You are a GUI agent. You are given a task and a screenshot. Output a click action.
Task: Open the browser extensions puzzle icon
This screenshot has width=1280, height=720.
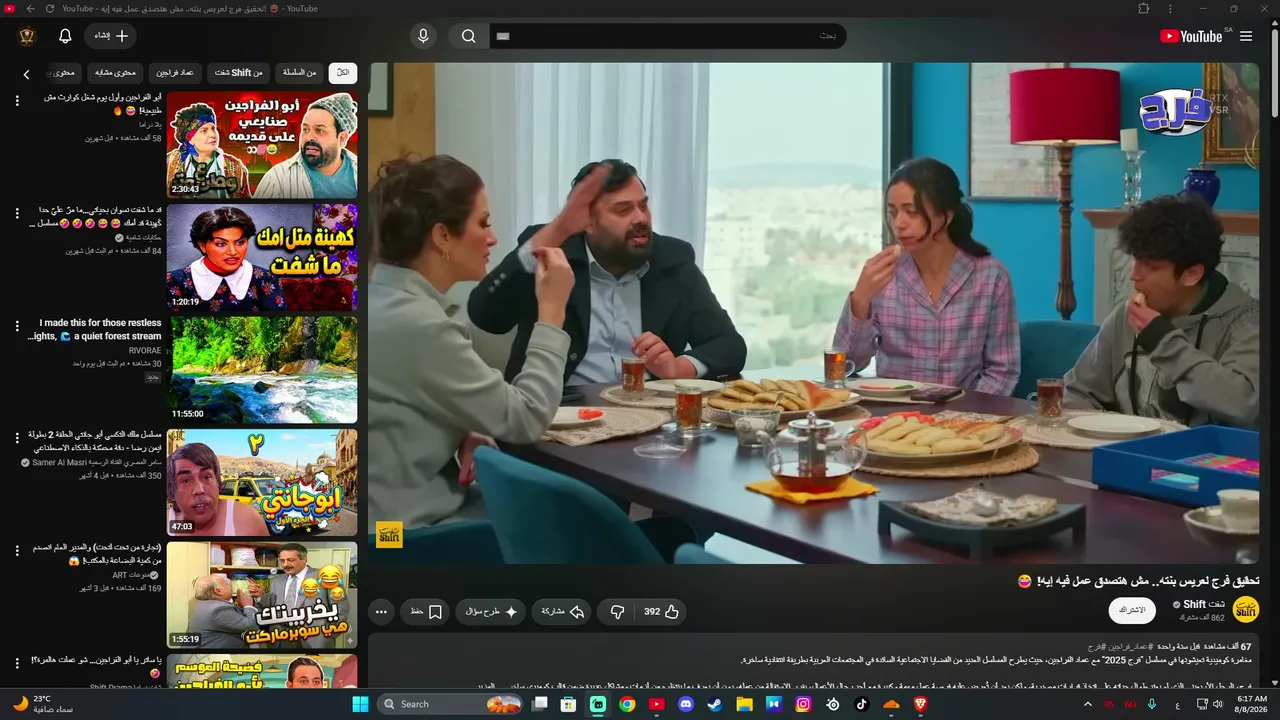pyautogui.click(x=1144, y=9)
